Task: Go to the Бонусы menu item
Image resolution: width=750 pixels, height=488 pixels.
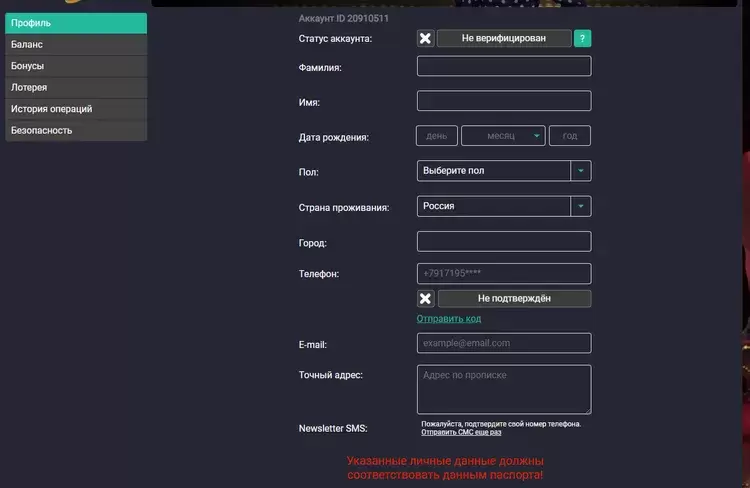Action: [x=76, y=66]
